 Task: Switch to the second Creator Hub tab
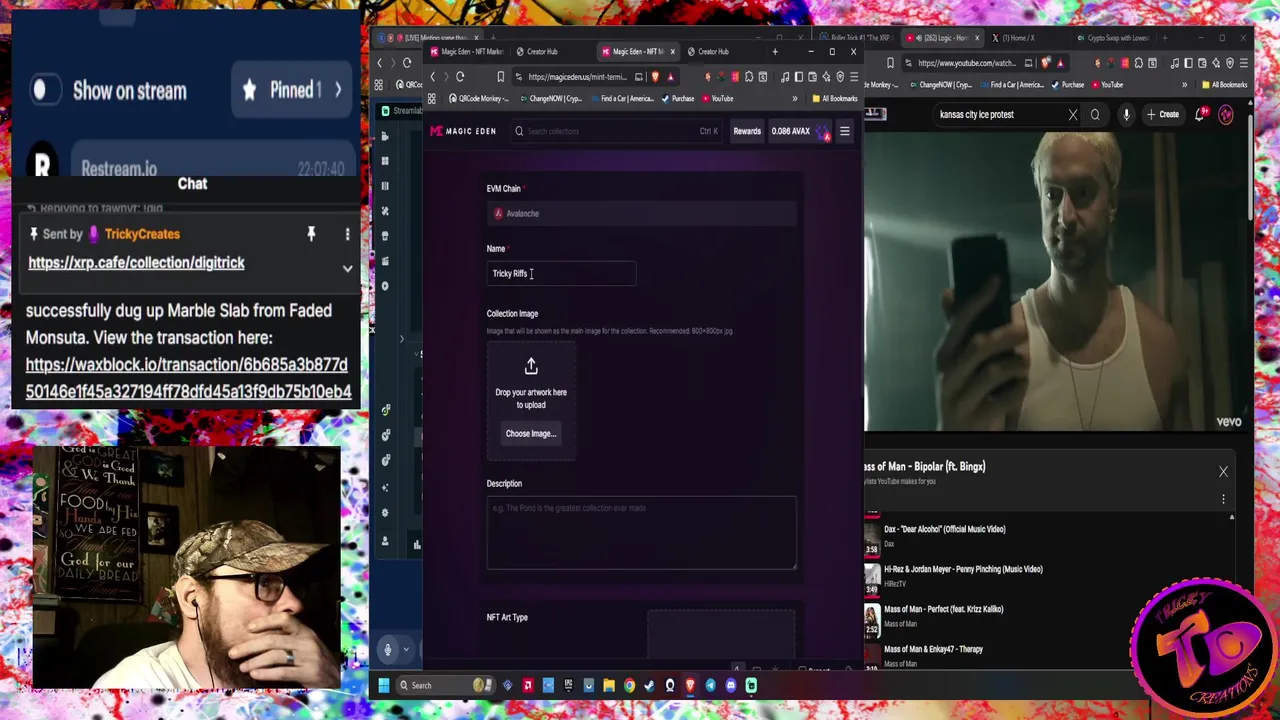pyautogui.click(x=713, y=51)
